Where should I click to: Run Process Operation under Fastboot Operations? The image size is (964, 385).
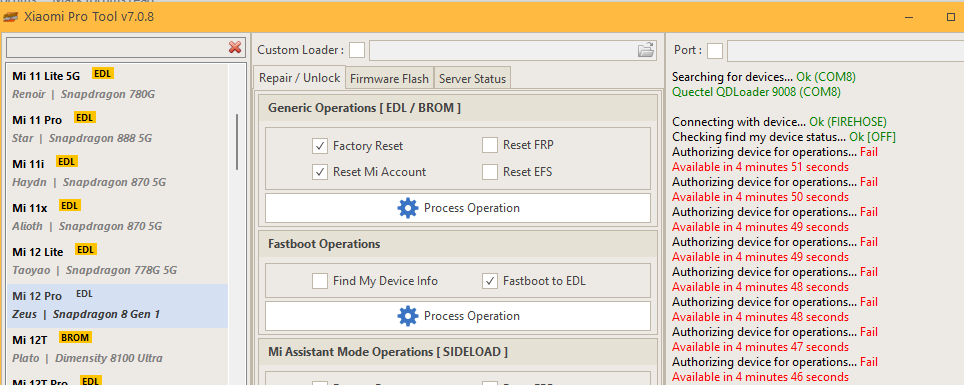coord(457,316)
